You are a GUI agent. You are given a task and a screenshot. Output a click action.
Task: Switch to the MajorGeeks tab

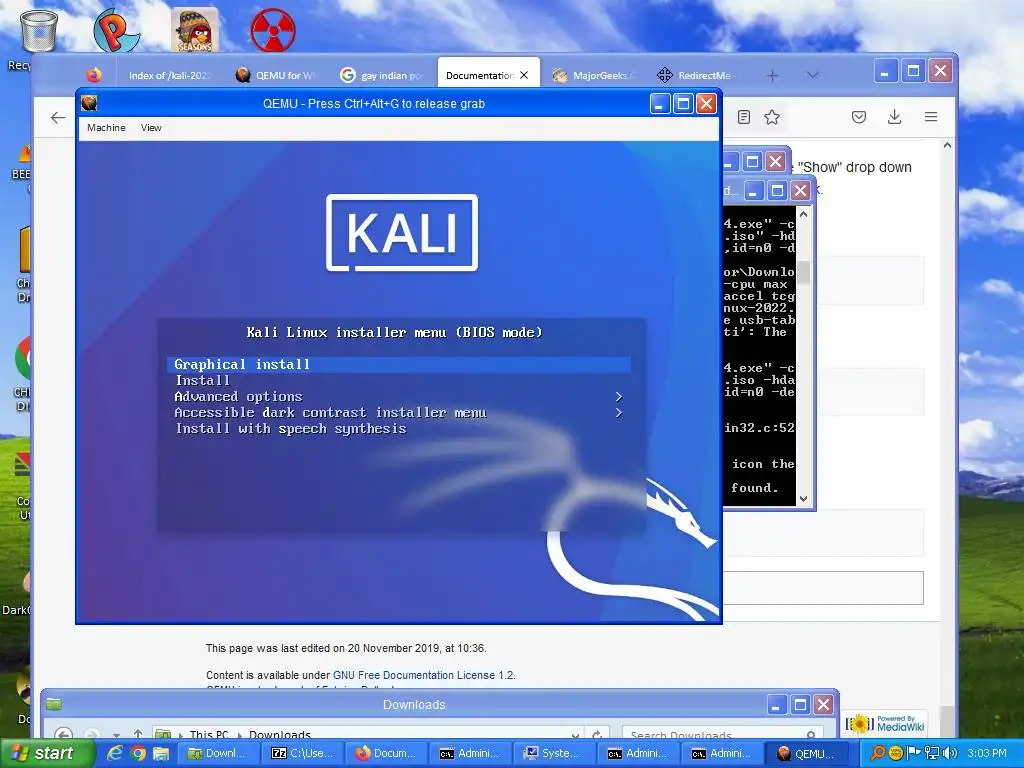(595, 76)
